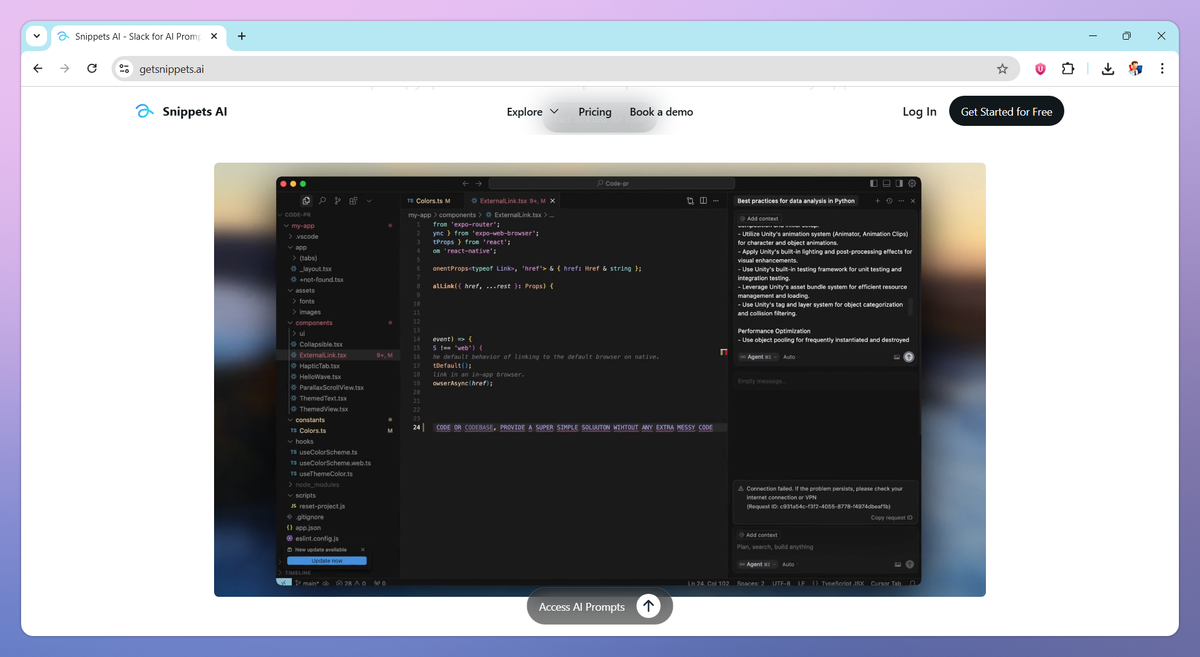Toggle the secondary sidebar visibility
The height and width of the screenshot is (657, 1200).
[x=898, y=183]
